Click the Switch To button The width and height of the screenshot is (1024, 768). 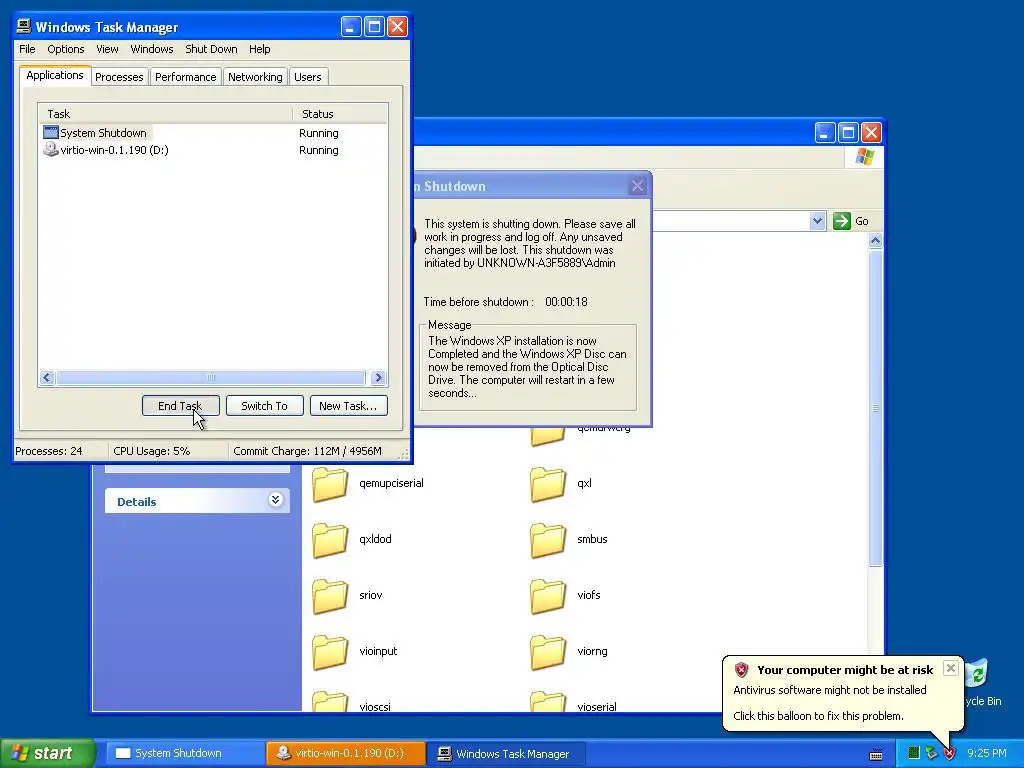coord(264,406)
